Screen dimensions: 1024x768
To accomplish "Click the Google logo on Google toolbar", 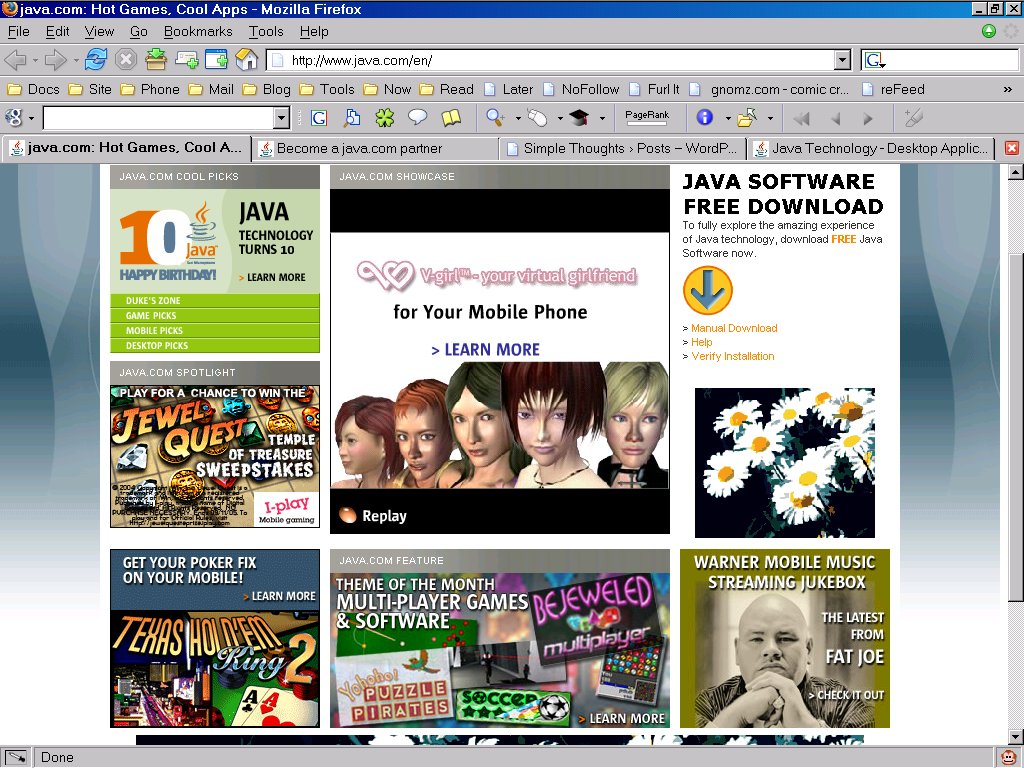I will click(13, 118).
